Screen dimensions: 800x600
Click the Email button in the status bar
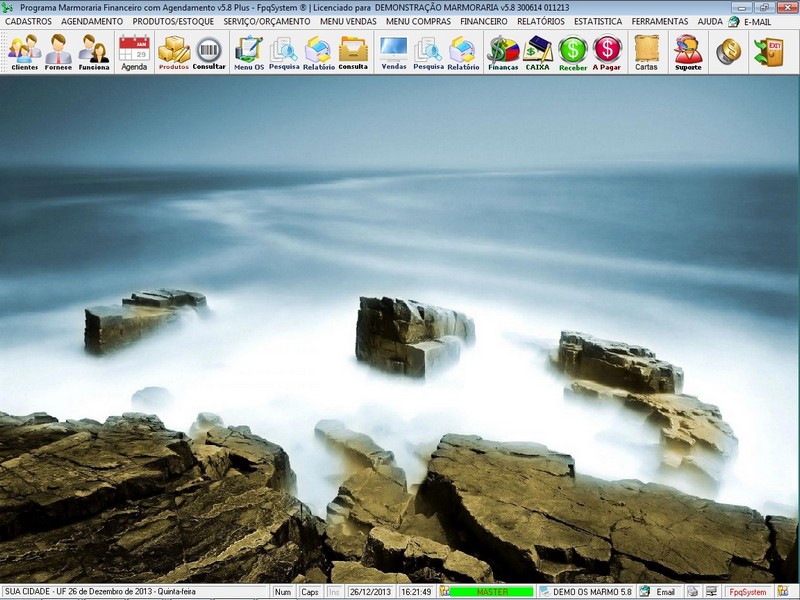pyautogui.click(x=658, y=590)
